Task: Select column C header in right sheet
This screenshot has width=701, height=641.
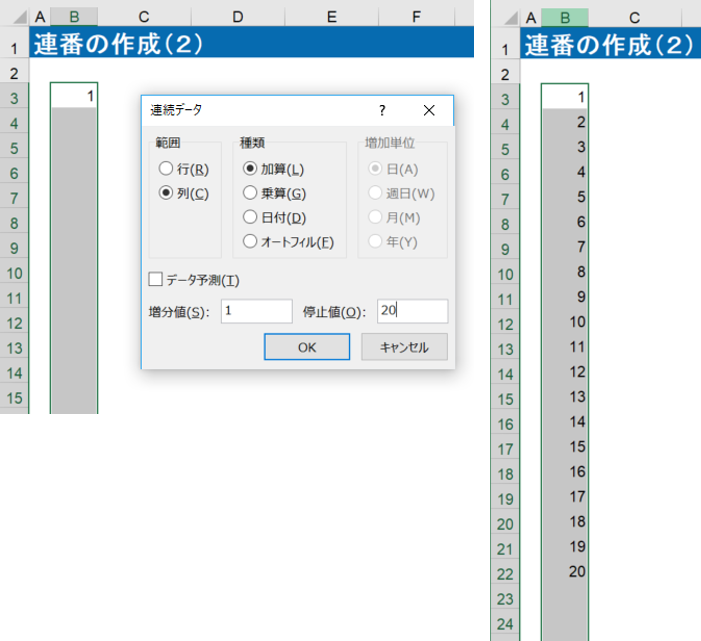Action: [x=634, y=17]
